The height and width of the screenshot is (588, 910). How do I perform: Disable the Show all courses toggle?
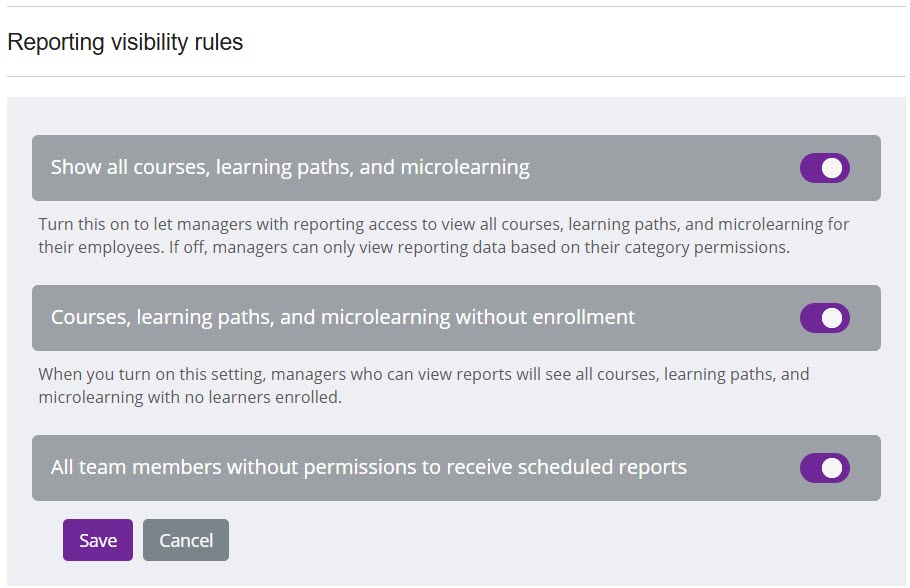(824, 168)
